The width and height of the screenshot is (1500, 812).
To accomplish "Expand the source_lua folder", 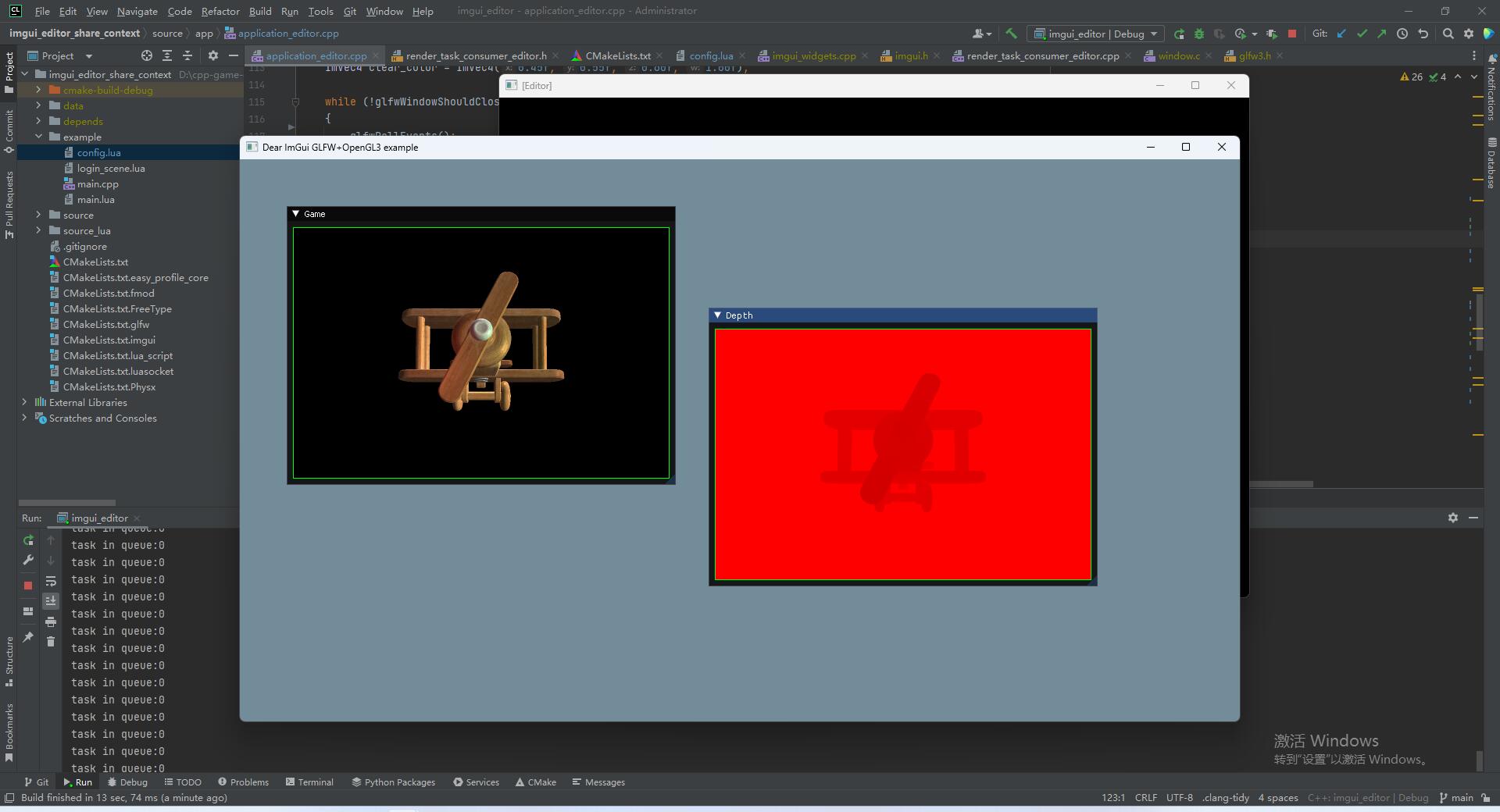I will [38, 230].
